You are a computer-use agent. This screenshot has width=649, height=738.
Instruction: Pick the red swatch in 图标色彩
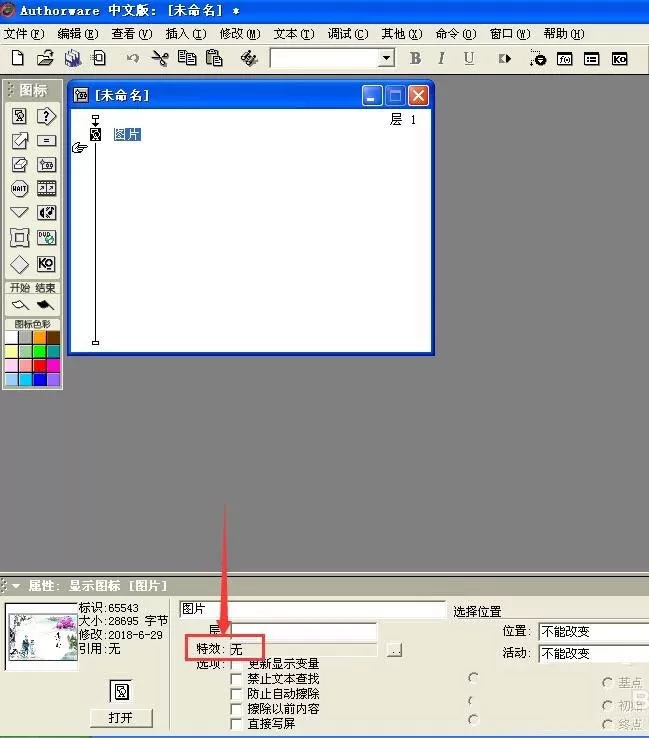tap(40, 365)
